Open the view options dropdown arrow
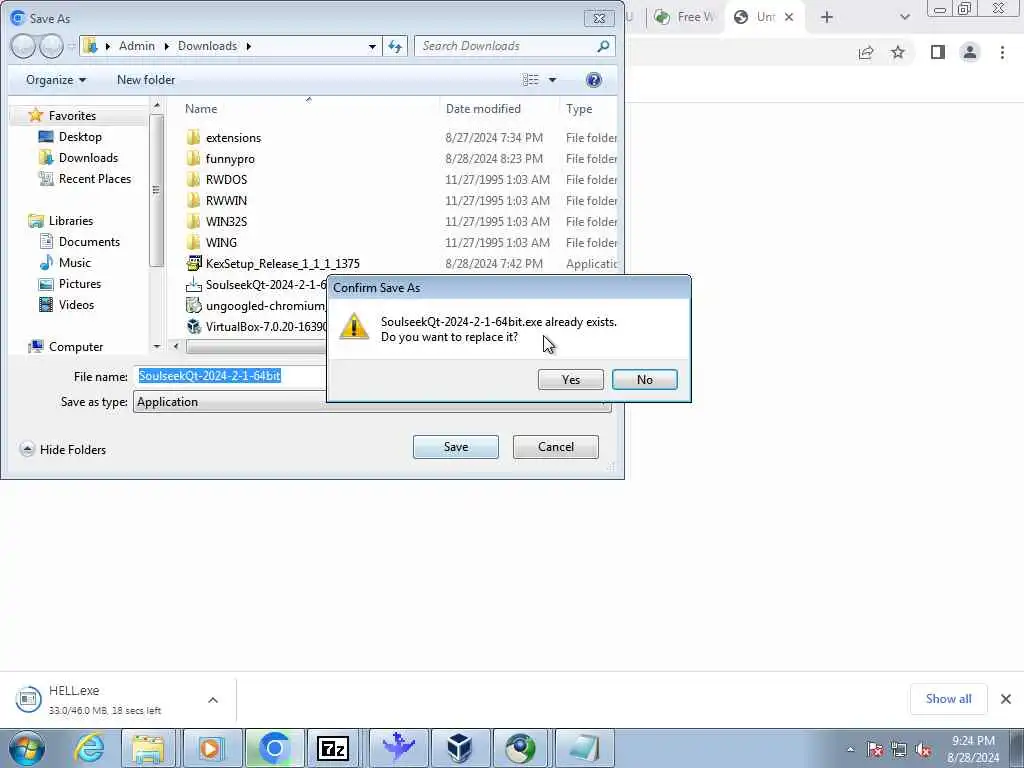Image resolution: width=1024 pixels, height=768 pixels. click(552, 80)
